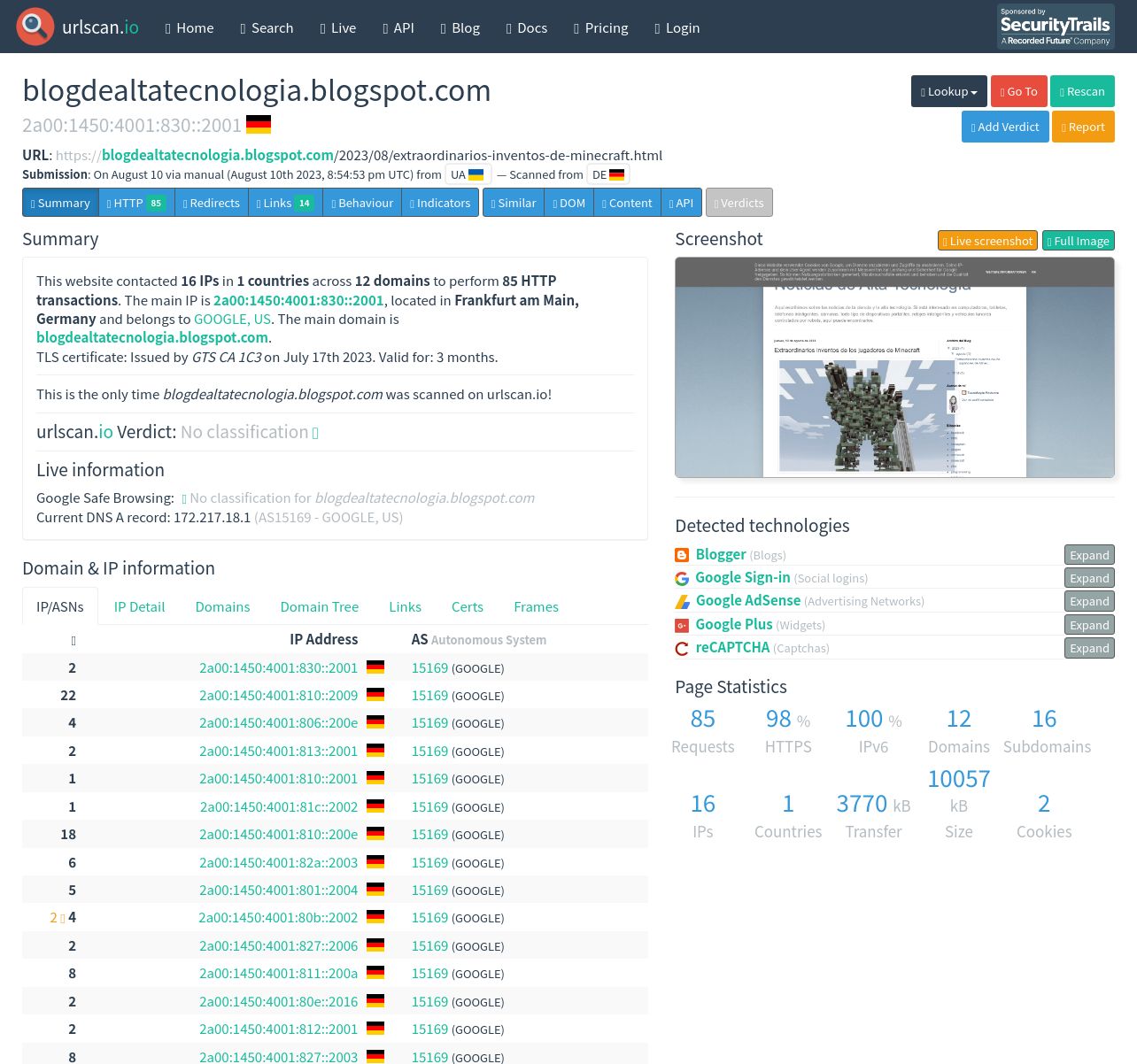1137x1064 pixels.
Task: Go to the Live nav item
Action: click(338, 27)
